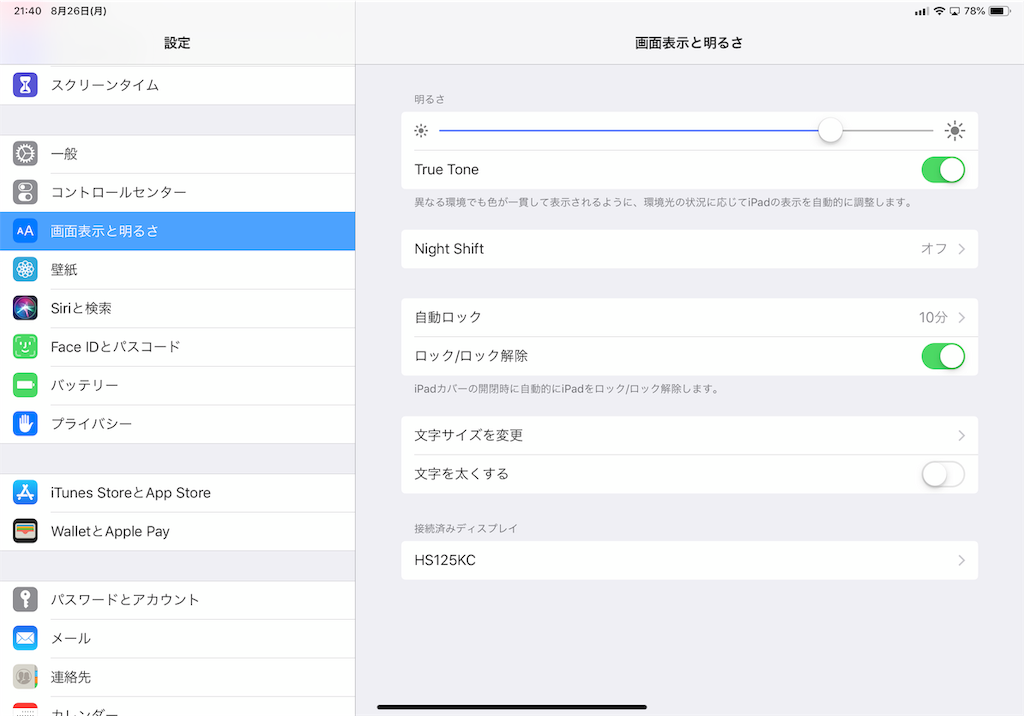Open プライバシー settings
The image size is (1024, 716).
point(178,423)
